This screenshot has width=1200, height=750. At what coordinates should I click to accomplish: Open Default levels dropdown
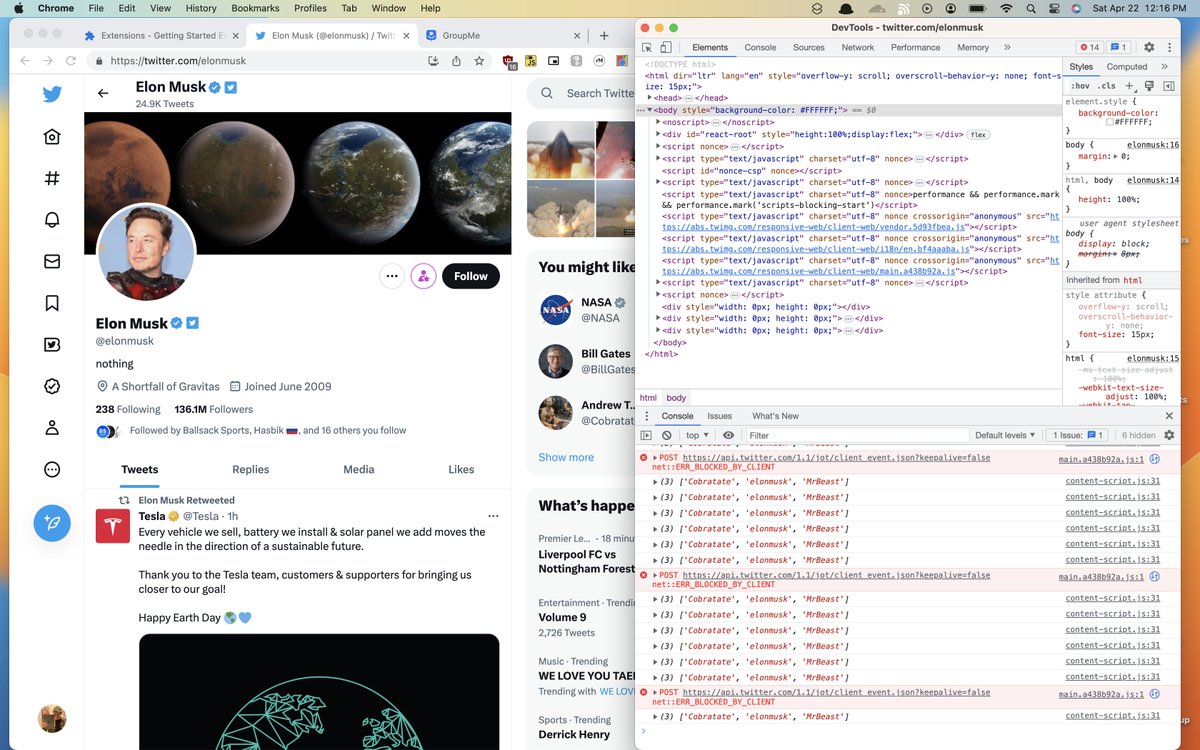(x=1006, y=435)
